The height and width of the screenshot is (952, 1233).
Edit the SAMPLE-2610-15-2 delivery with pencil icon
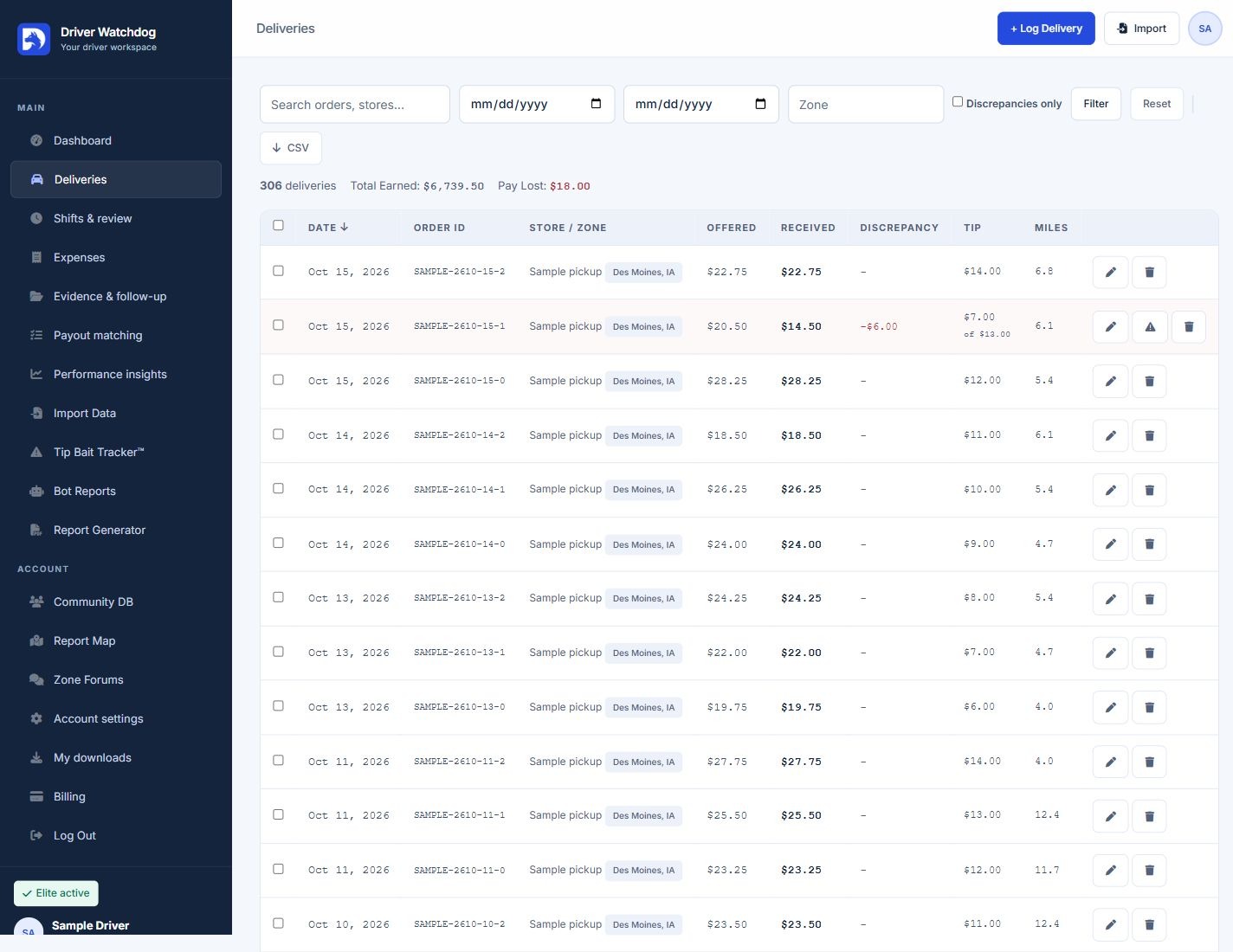1110,273
